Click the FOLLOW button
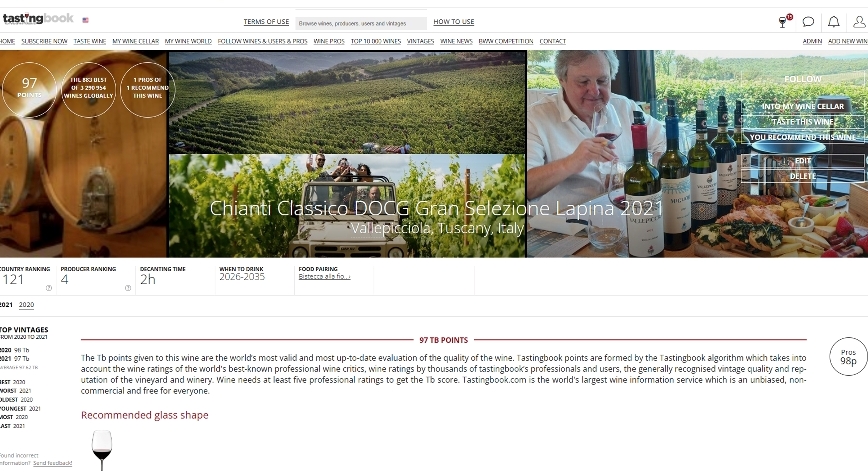 pyautogui.click(x=803, y=79)
